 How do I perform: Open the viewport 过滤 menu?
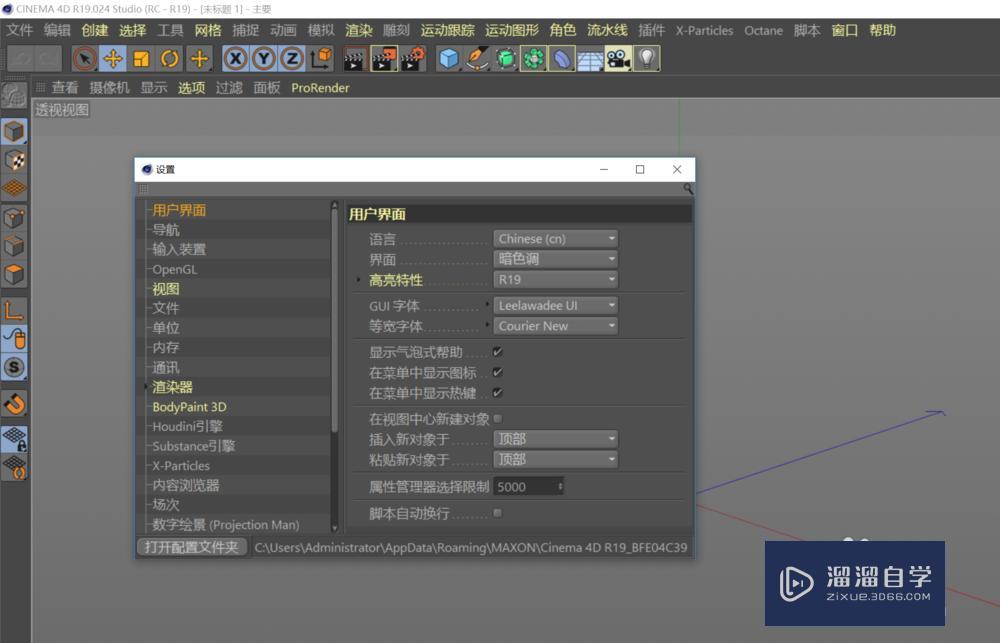tap(229, 87)
